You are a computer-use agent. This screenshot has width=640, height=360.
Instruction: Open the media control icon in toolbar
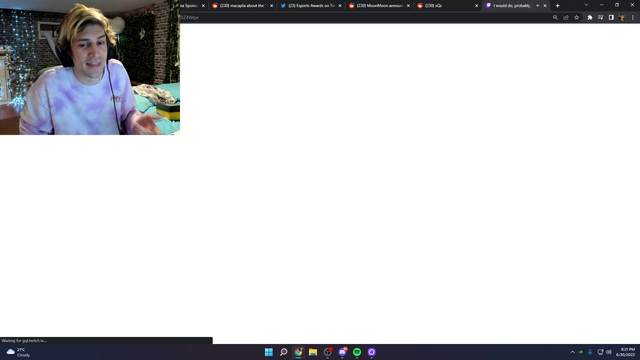coord(600,18)
